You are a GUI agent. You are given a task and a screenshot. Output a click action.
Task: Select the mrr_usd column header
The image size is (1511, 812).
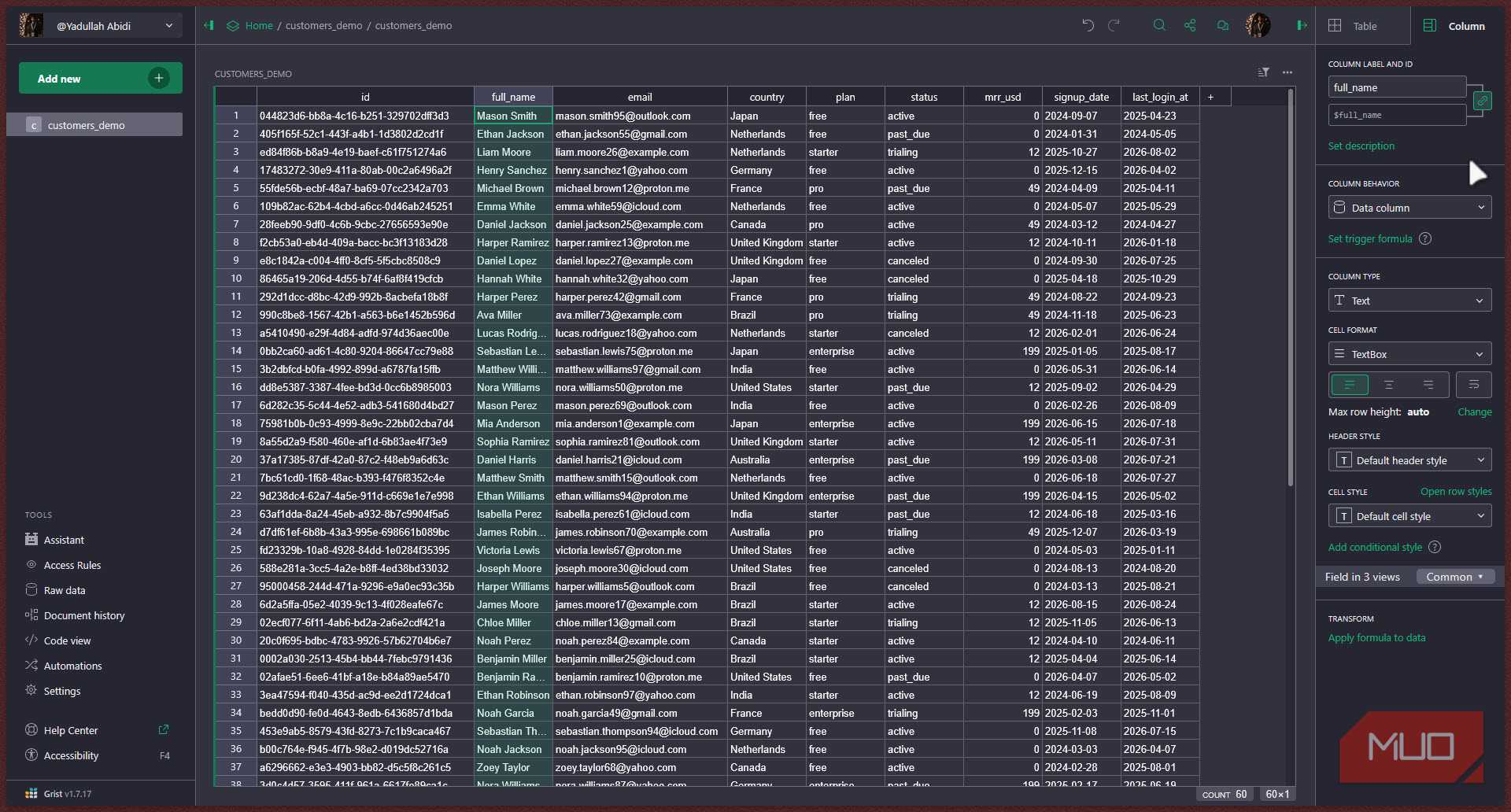[1003, 97]
